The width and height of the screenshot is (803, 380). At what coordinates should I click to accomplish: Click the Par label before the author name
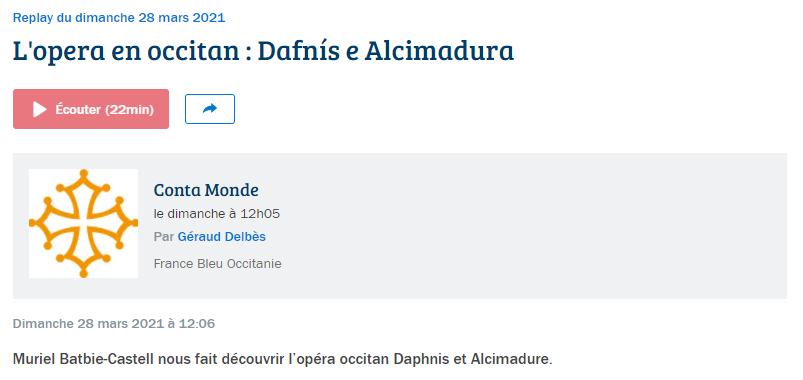coord(164,237)
